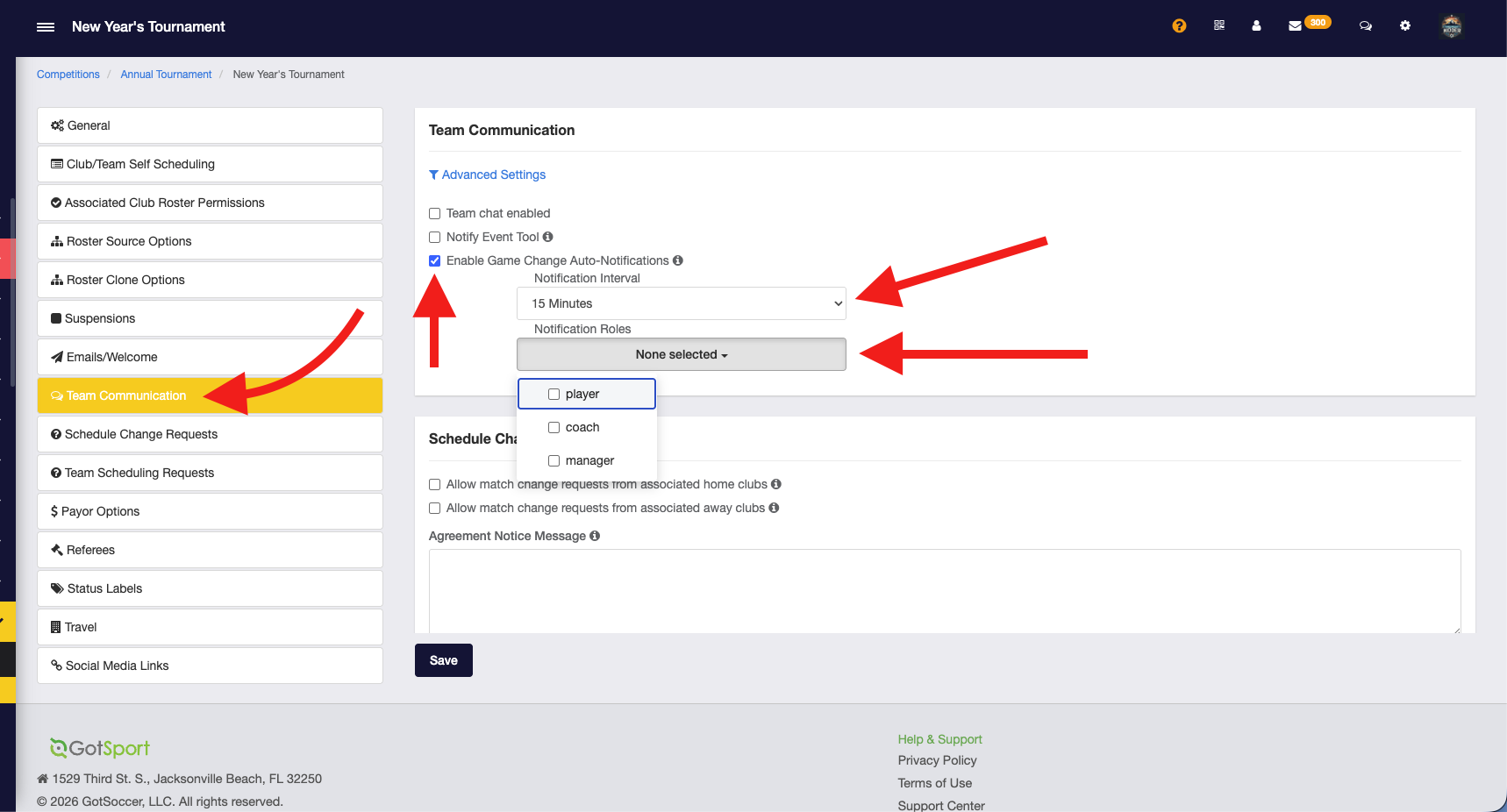Click the profile avatar in top bar
This screenshot has width=1507, height=812.
(1452, 26)
